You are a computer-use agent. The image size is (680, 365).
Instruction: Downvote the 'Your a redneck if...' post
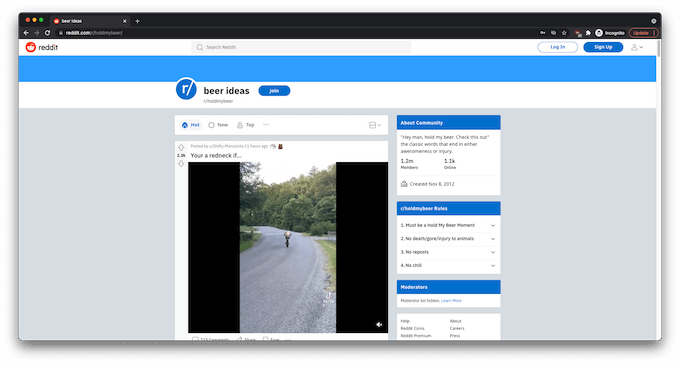pos(181,163)
